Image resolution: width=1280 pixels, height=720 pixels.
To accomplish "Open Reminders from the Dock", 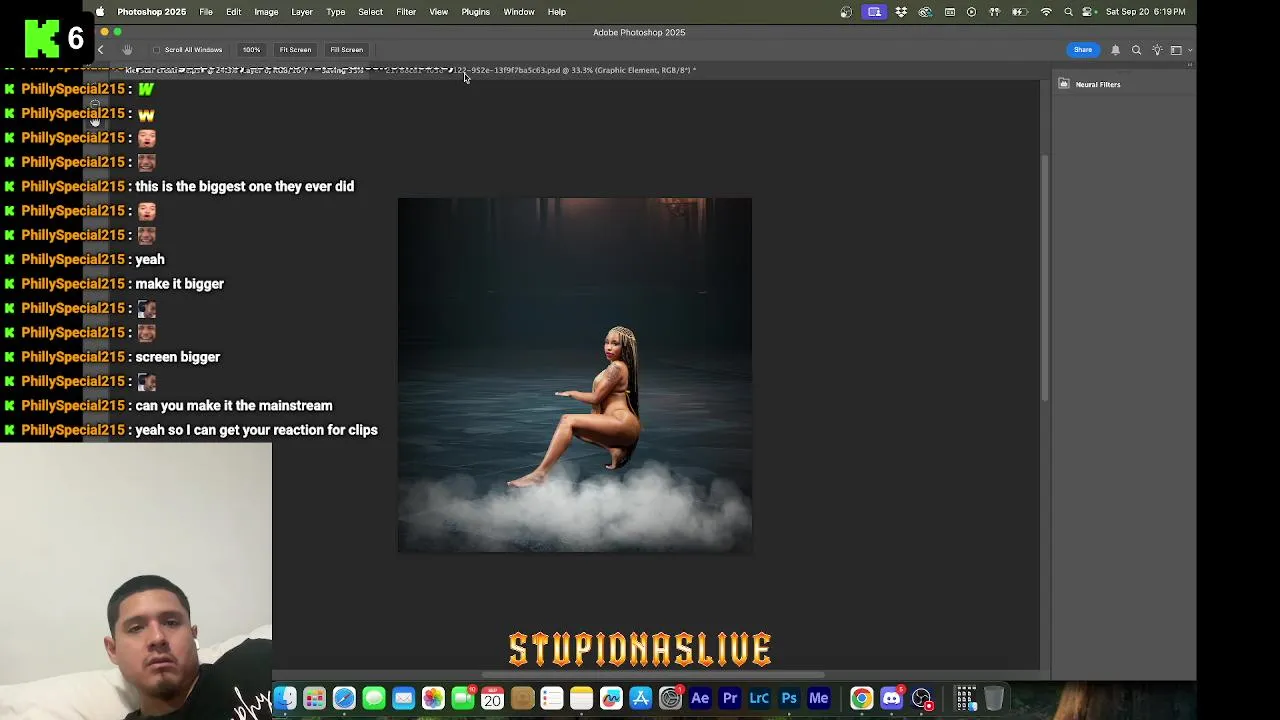I will tap(552, 698).
